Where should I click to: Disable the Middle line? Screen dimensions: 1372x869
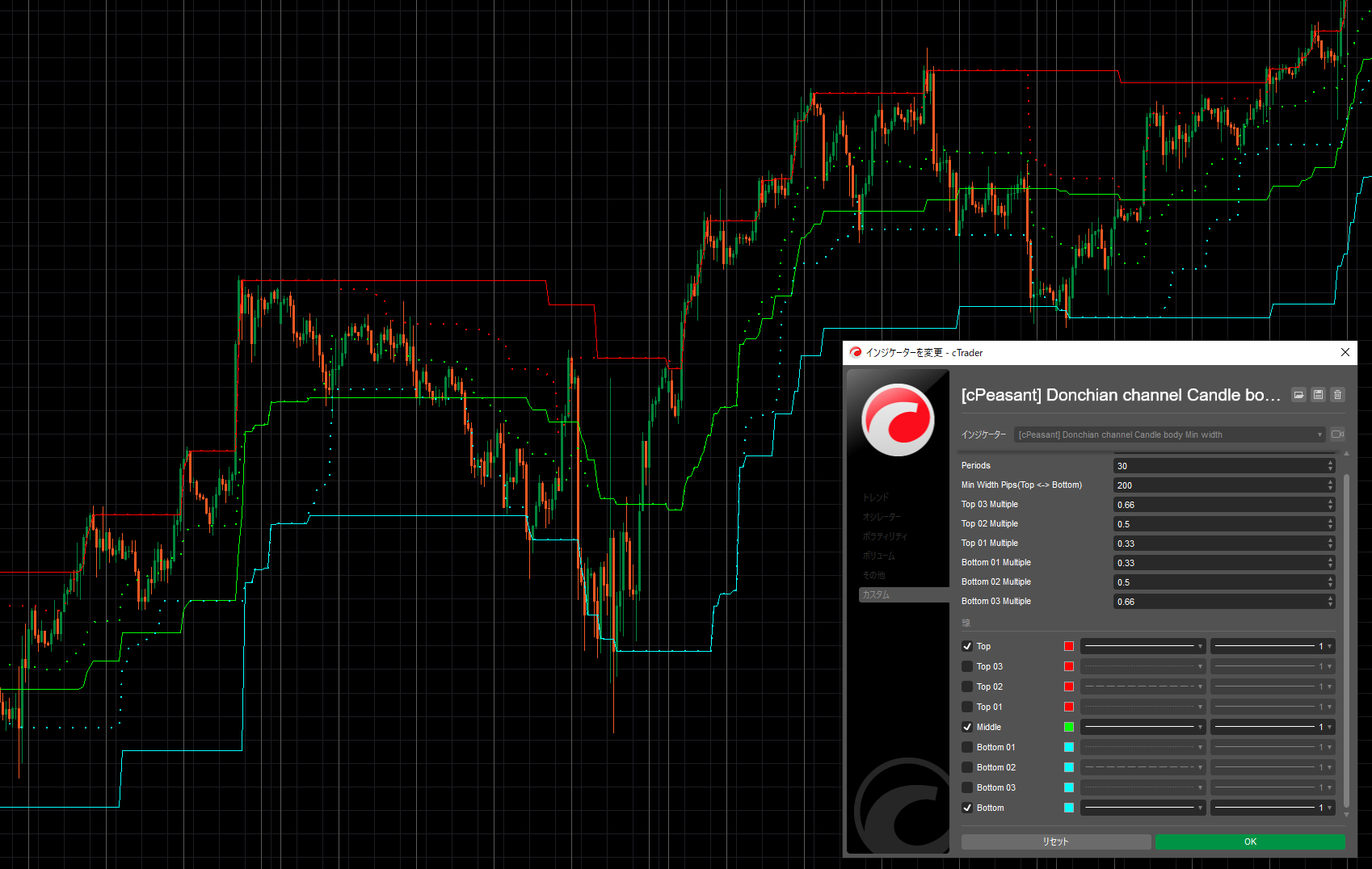pyautogui.click(x=967, y=726)
